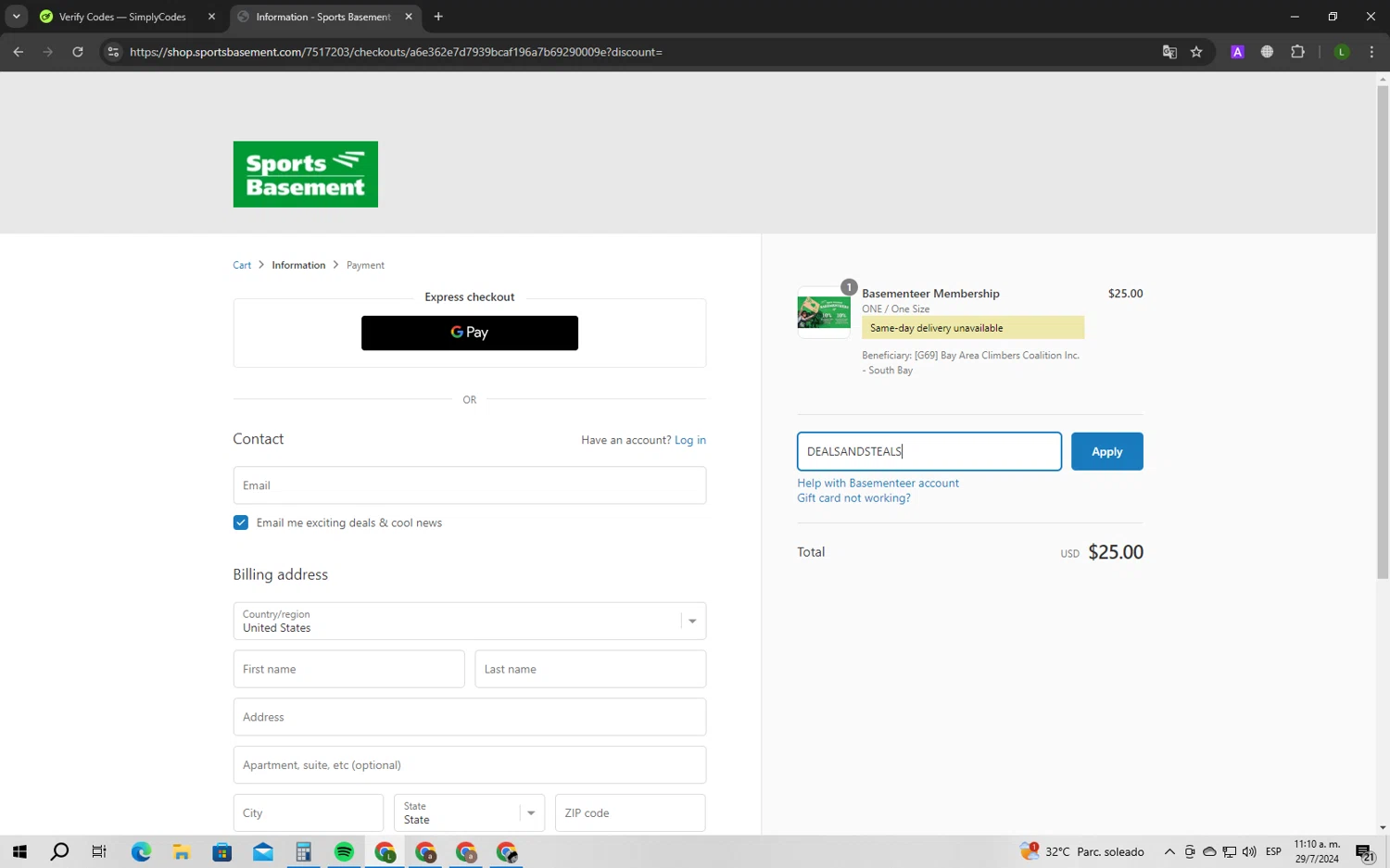Screen dimensions: 1390x868
Task: Open Google Translate for this page
Action: click(1169, 52)
